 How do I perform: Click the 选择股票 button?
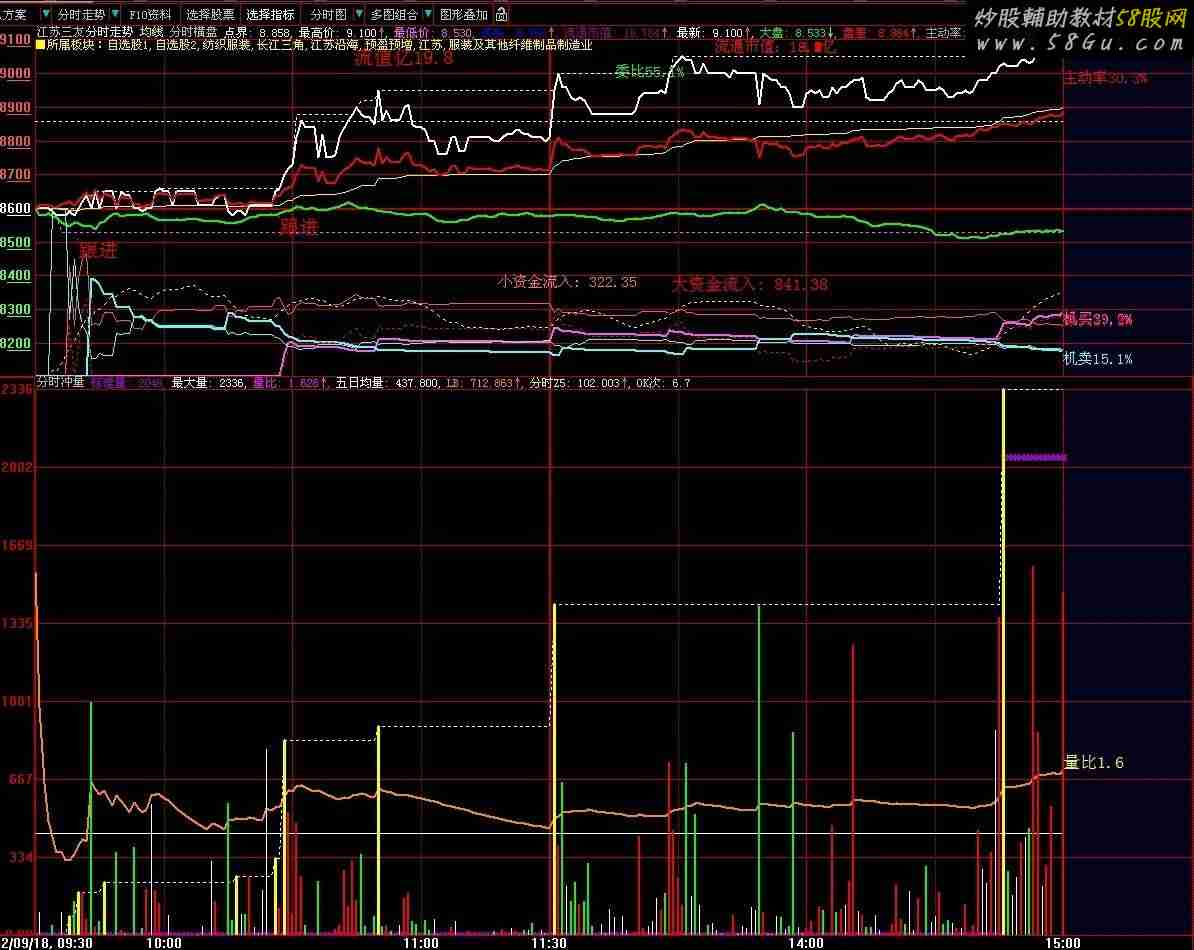[x=210, y=14]
